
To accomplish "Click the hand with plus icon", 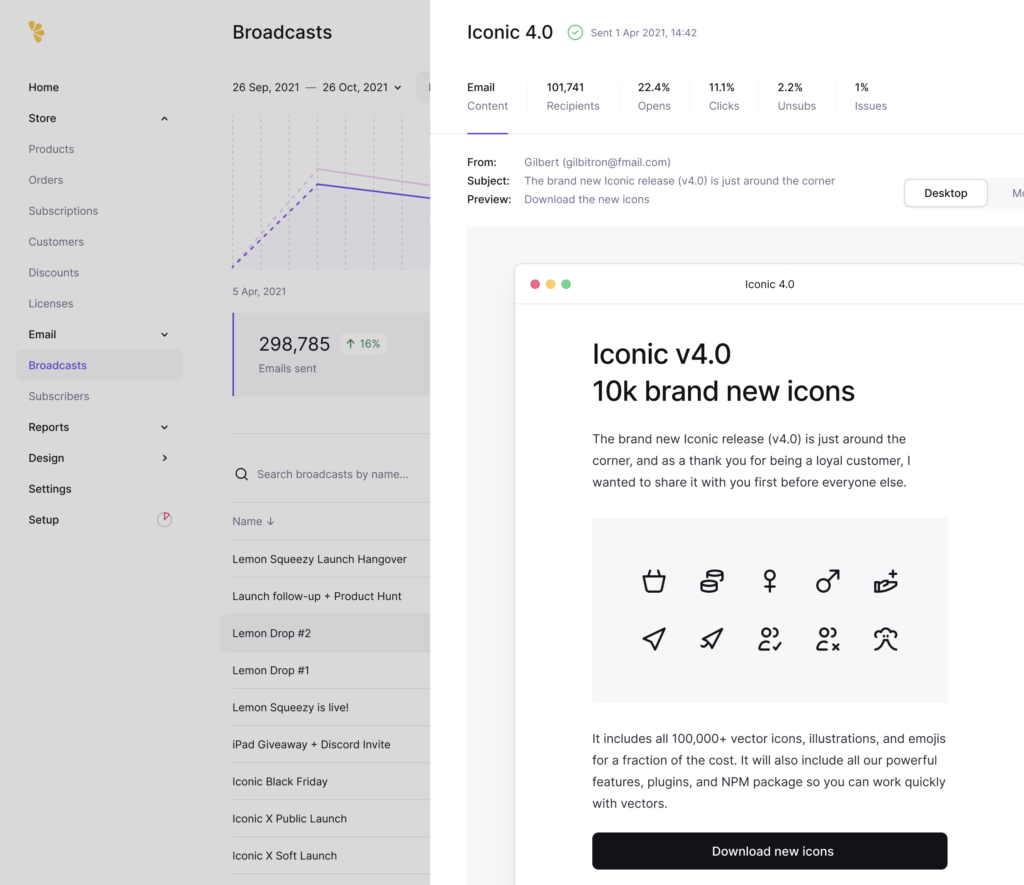I will (x=886, y=581).
